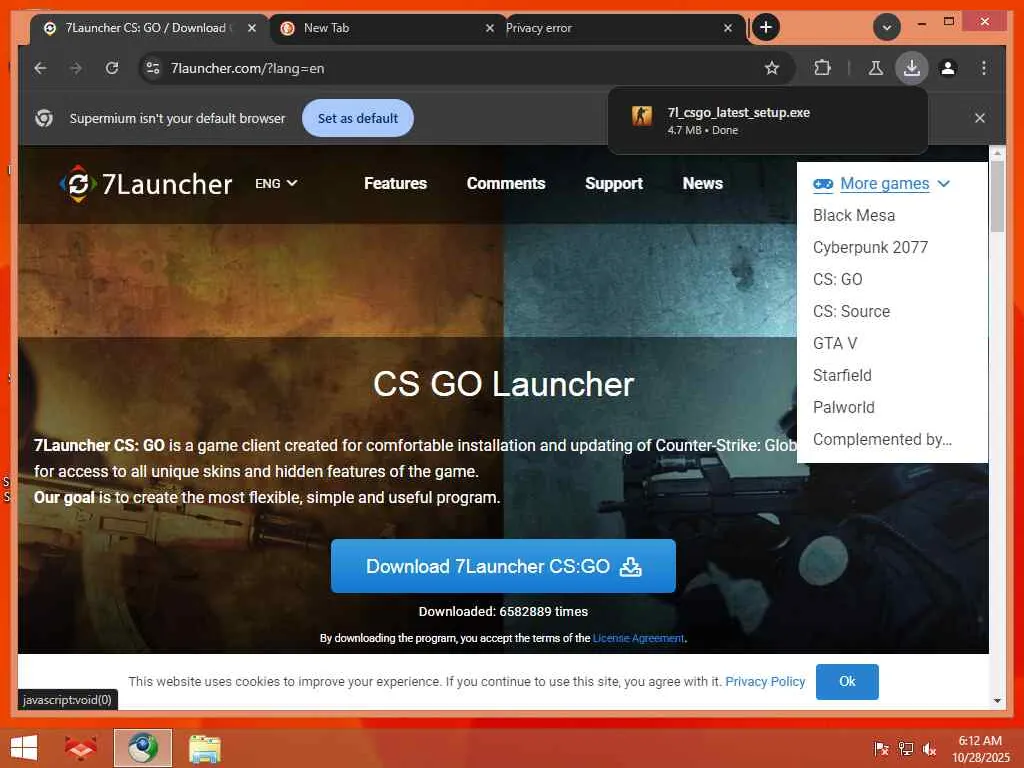Open the Extensions puzzle icon
The width and height of the screenshot is (1024, 768).
point(822,68)
